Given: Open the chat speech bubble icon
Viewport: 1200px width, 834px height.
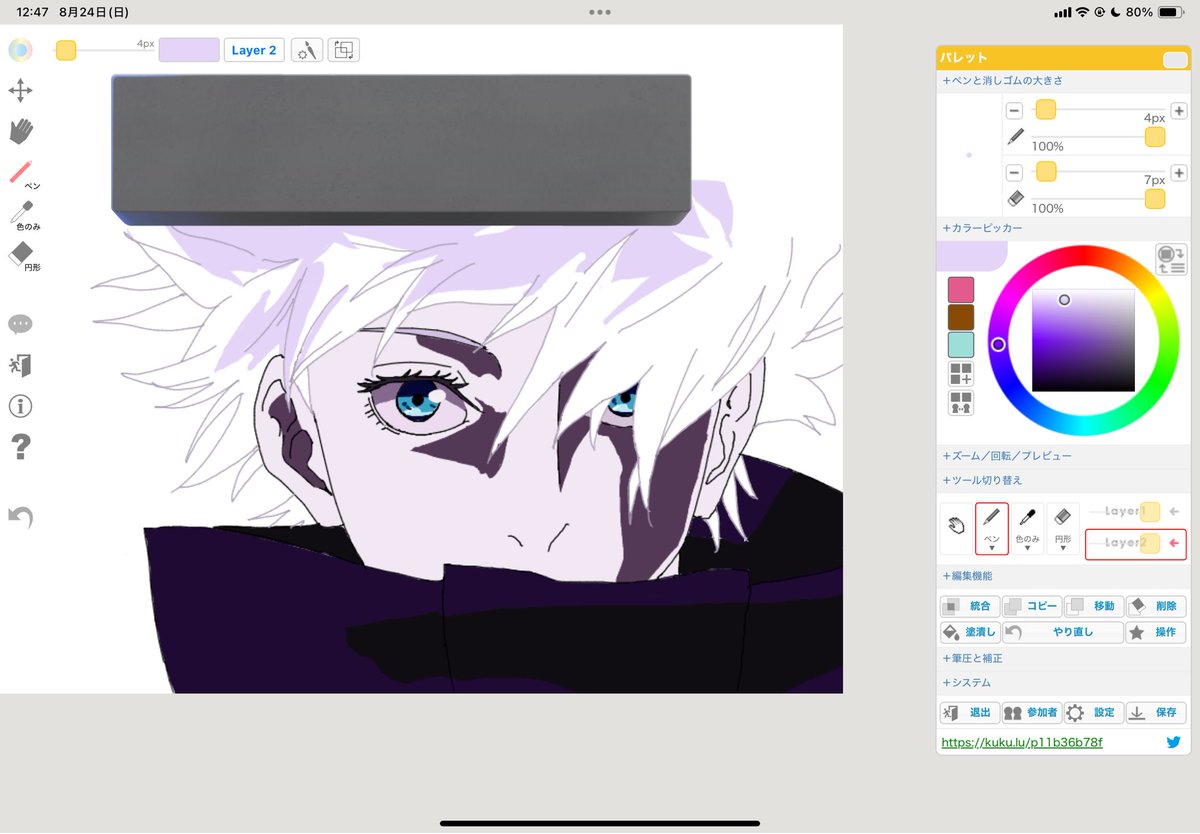Looking at the screenshot, I should (20, 324).
